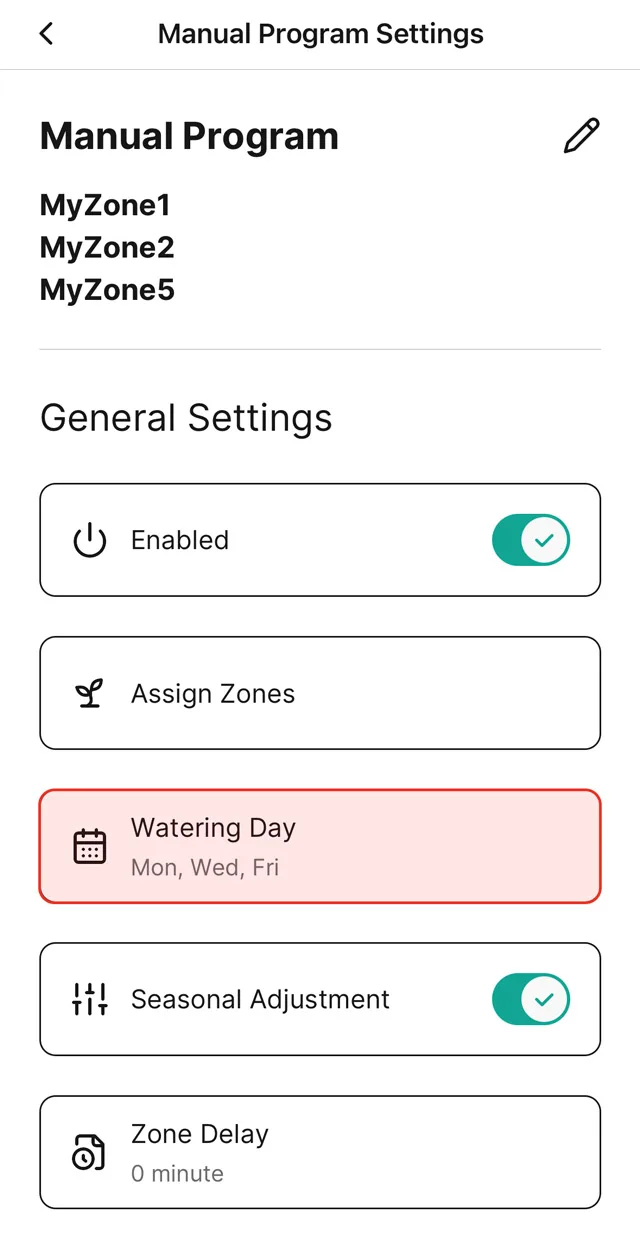Click the sprout icon for Assign Zones

[90, 694]
